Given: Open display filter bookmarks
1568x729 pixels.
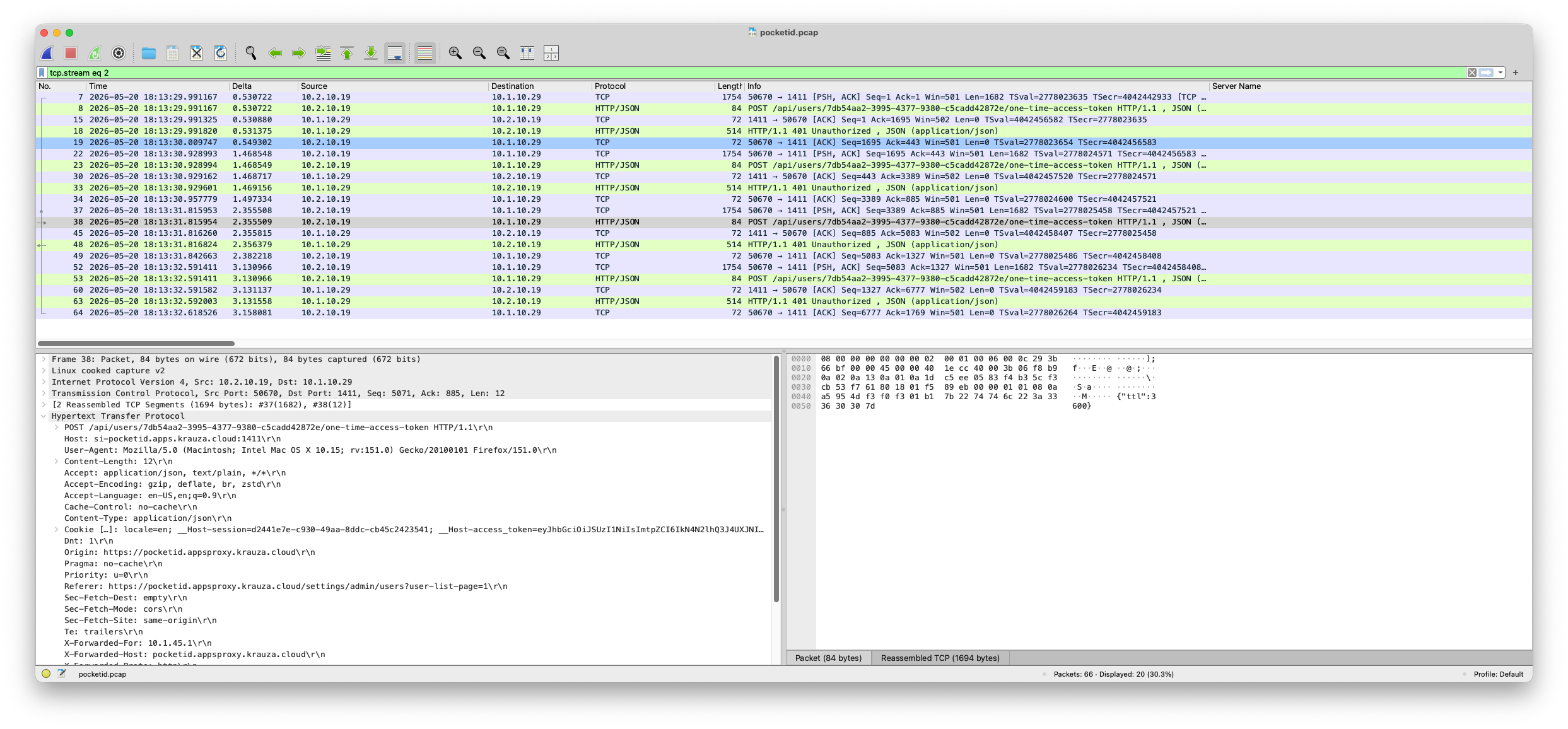Looking at the screenshot, I should [x=42, y=73].
